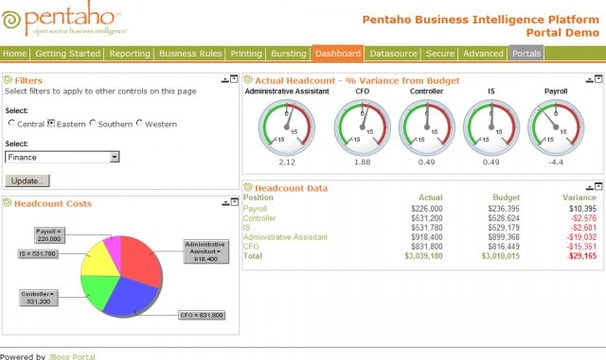Click the red Administrative Assistant pie slice

pyautogui.click(x=140, y=260)
